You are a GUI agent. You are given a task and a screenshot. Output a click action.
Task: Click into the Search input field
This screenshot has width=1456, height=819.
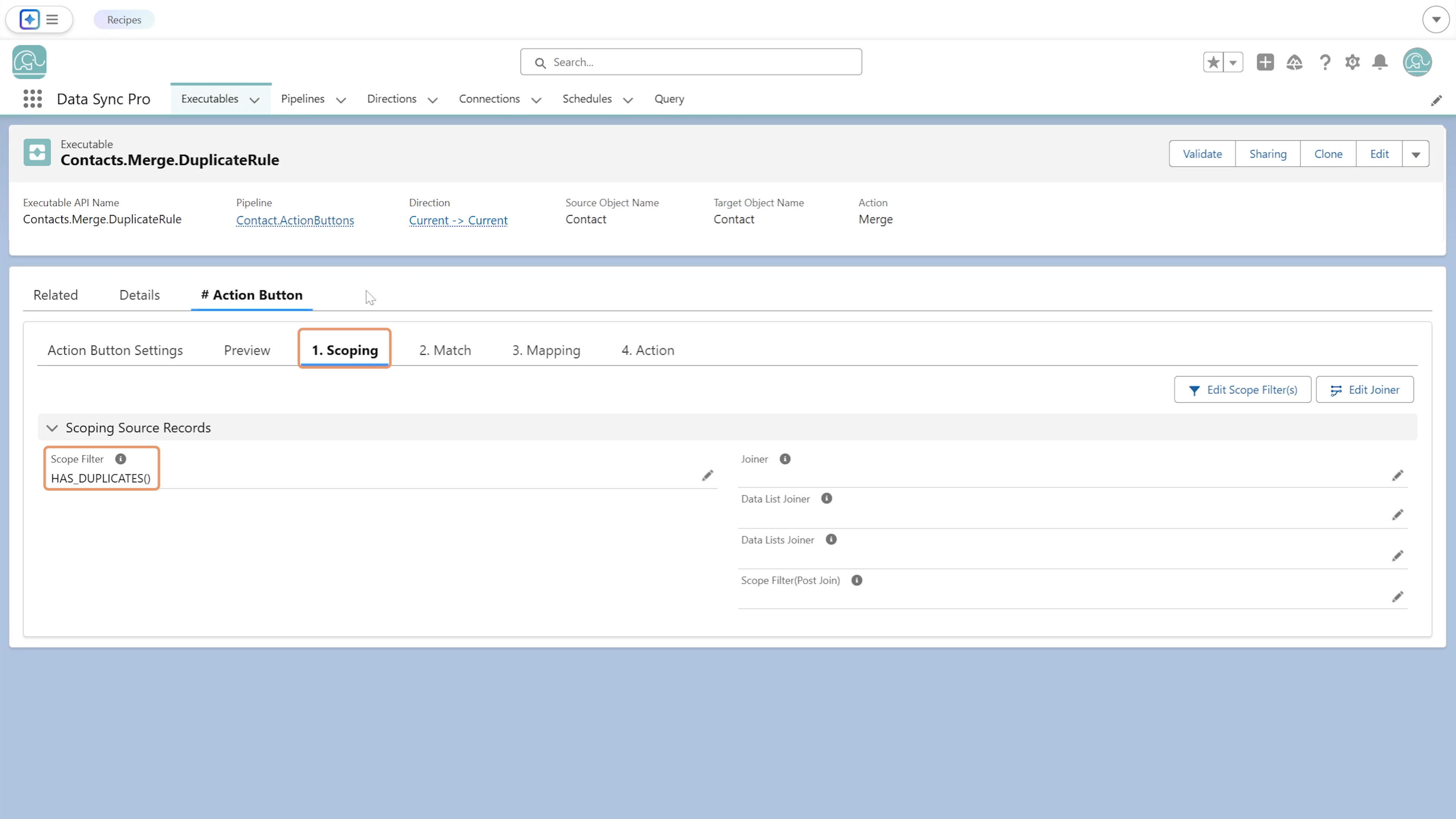tap(691, 62)
